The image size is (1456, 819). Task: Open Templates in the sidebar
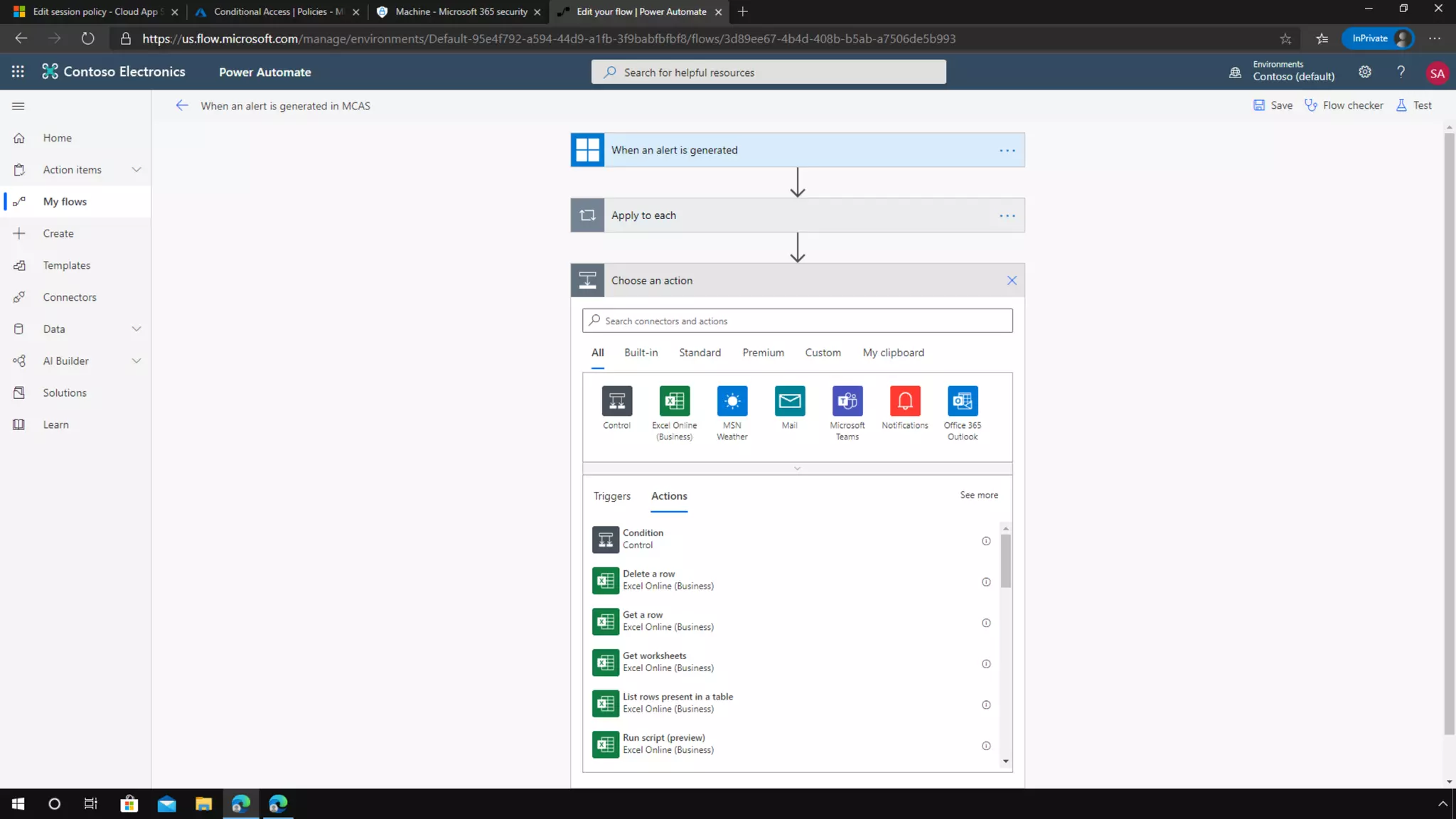[x=75, y=265]
